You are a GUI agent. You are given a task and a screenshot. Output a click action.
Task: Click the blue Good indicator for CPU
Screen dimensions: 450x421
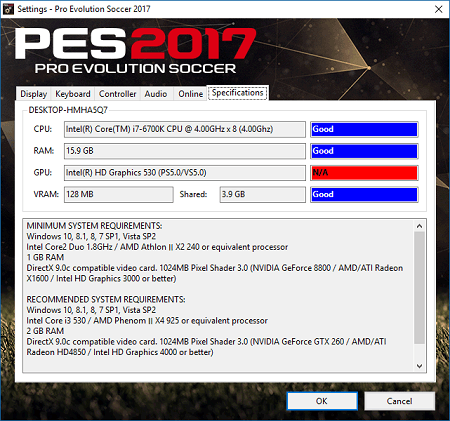click(364, 129)
